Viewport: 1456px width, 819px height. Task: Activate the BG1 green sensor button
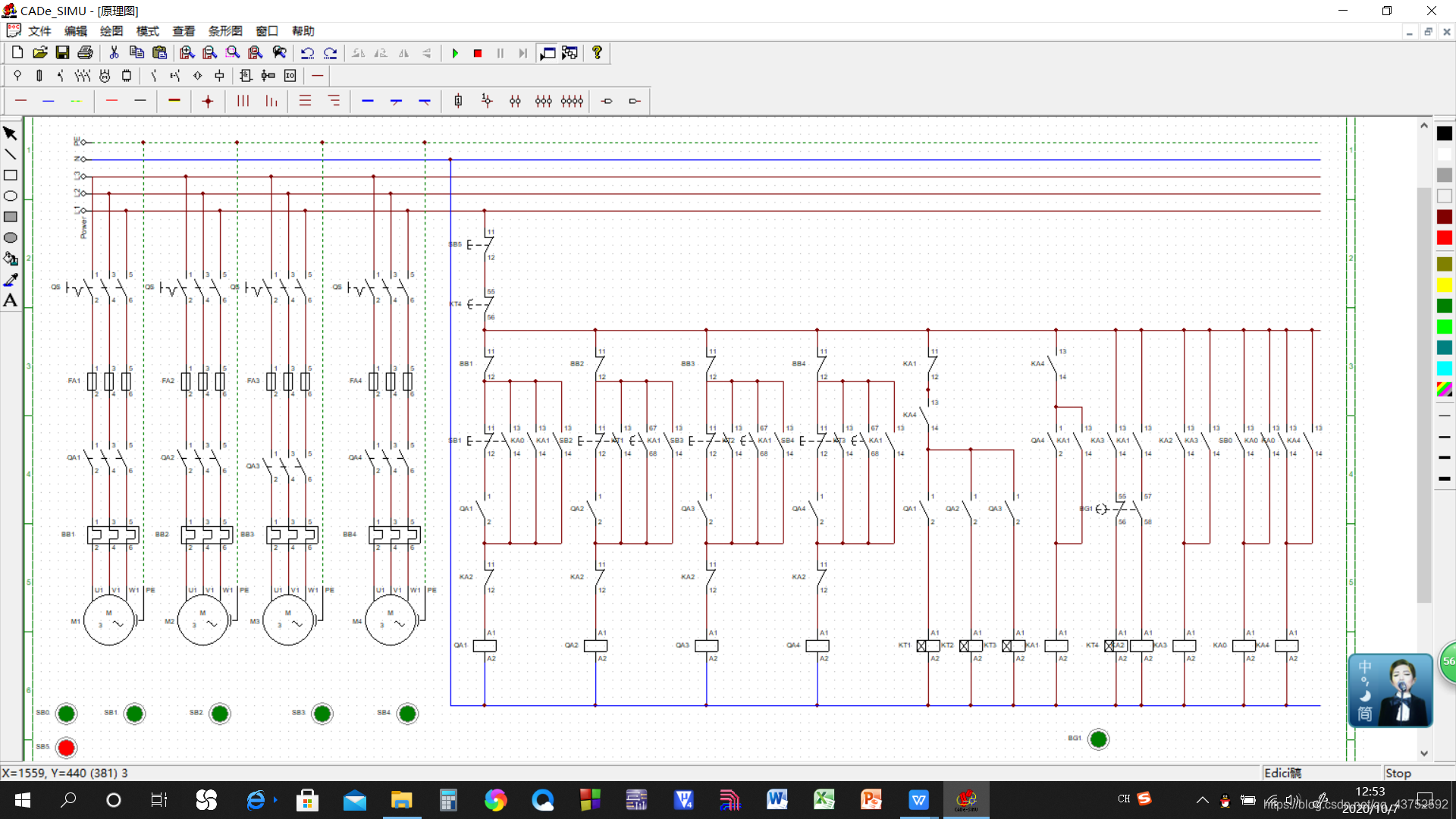point(1098,739)
